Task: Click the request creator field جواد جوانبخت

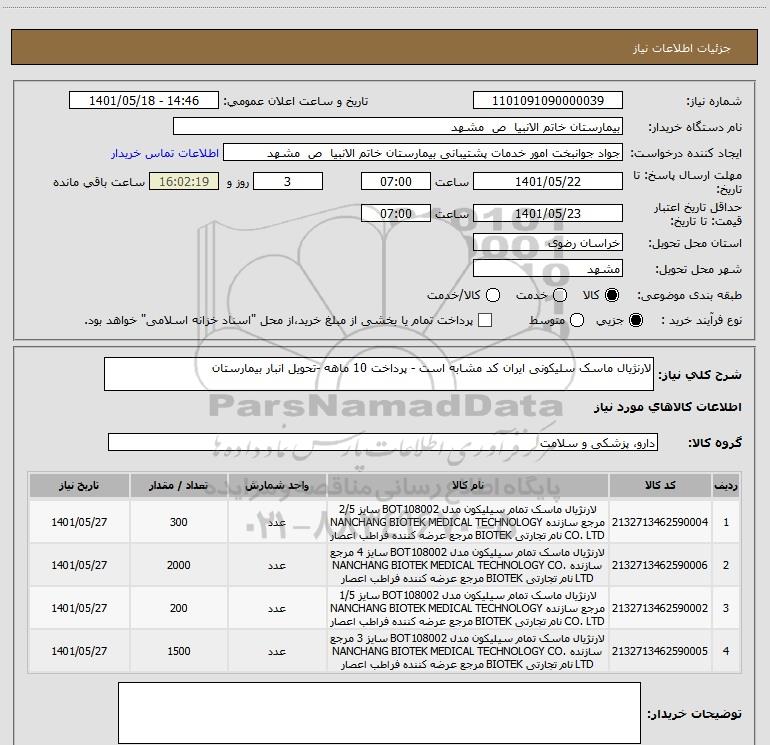Action: click(x=423, y=152)
